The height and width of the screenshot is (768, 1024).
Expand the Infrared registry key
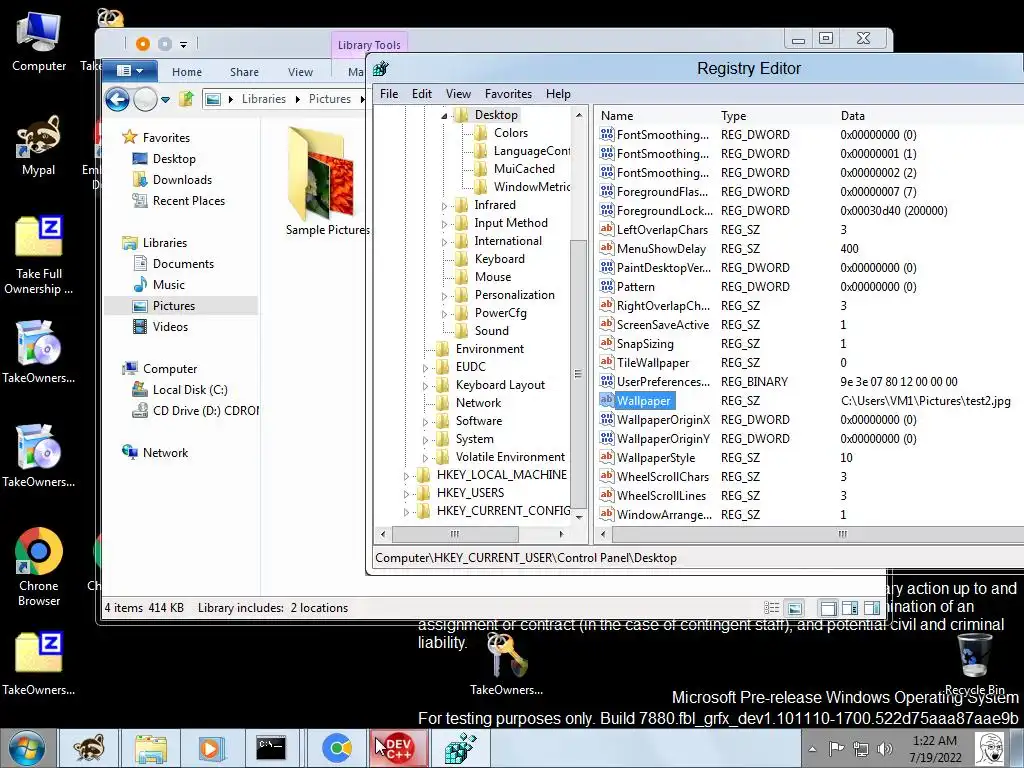[x=444, y=206]
